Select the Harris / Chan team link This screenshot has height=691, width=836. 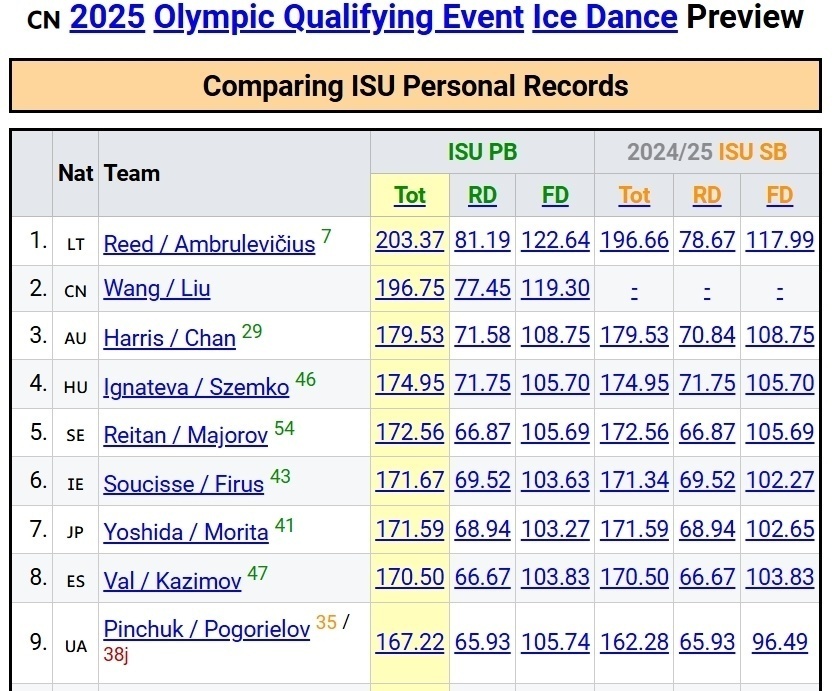[x=169, y=338]
